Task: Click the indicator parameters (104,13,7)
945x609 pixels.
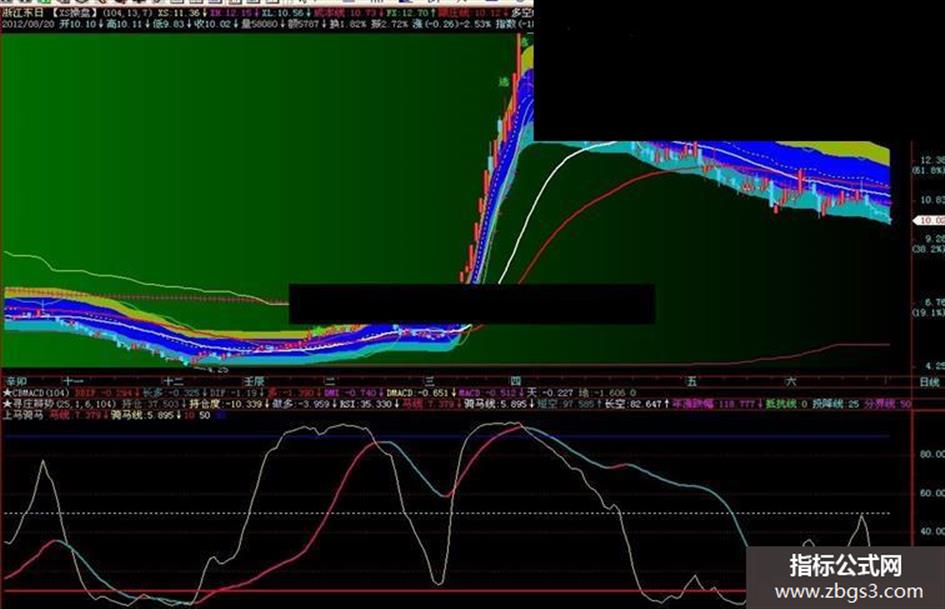Action: (127, 12)
